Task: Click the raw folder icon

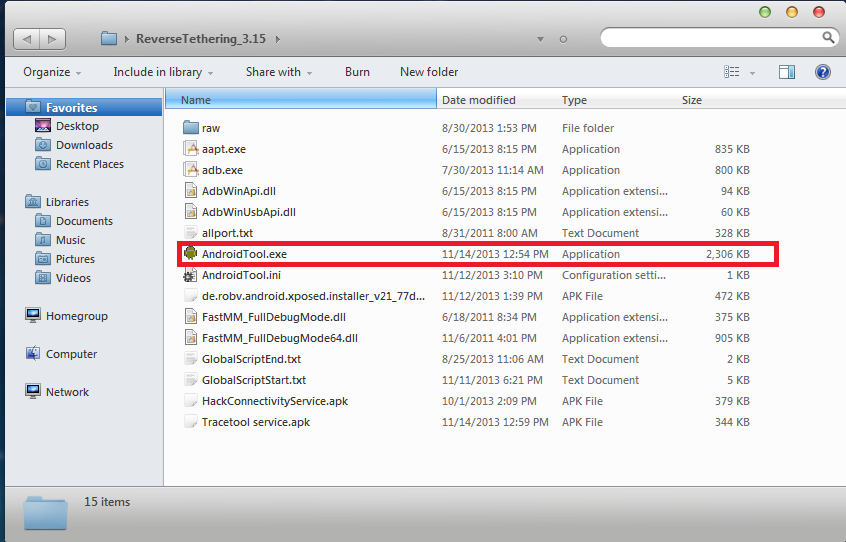Action: point(190,128)
